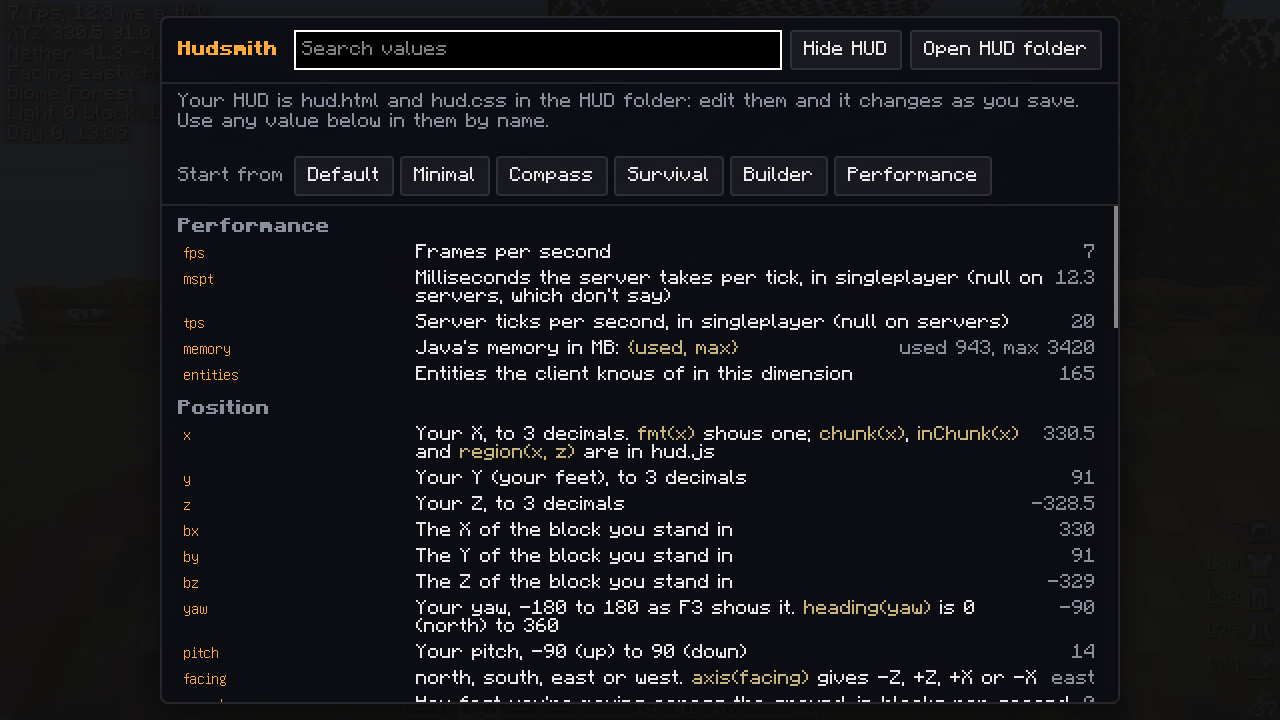Click the 'chunk(x)' highlighted function
Viewport: 1280px width, 720px height.
863,434
